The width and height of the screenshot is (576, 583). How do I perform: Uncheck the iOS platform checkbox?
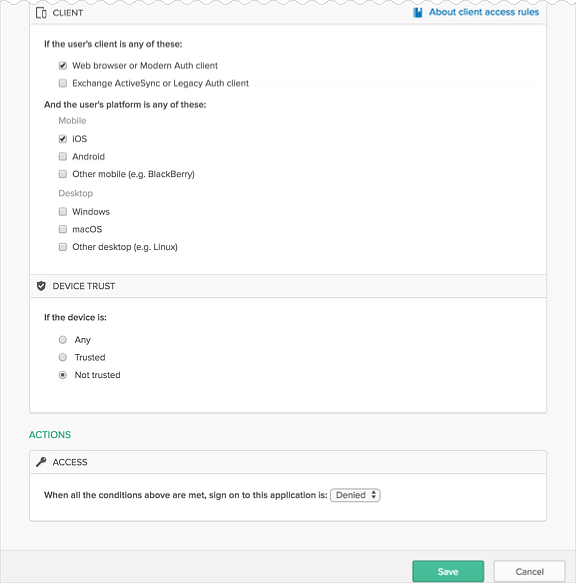point(62,139)
